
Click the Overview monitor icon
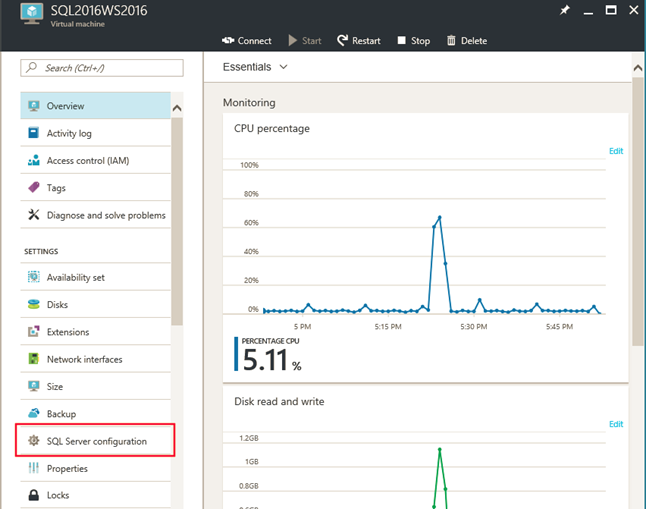34,106
